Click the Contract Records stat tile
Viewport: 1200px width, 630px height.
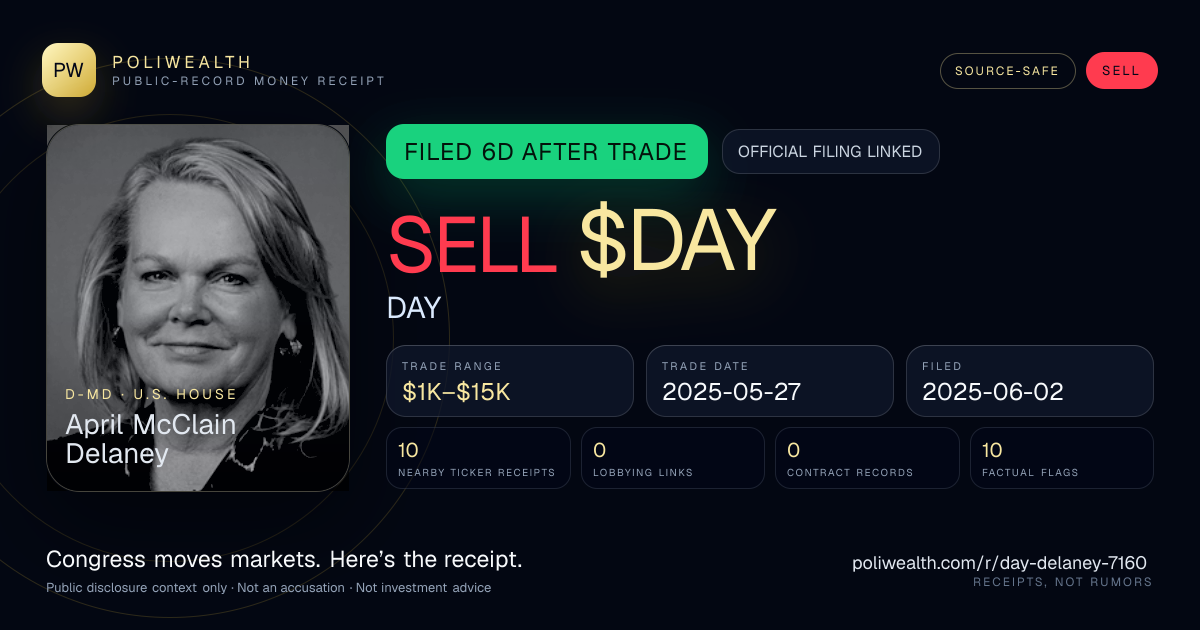point(867,458)
